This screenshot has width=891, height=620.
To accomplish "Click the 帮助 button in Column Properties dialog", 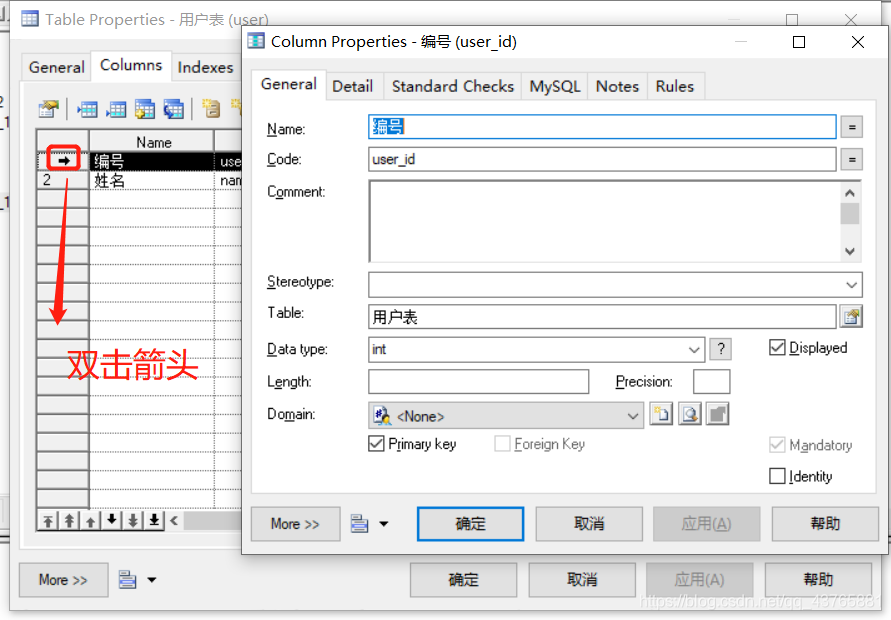I will [x=825, y=523].
